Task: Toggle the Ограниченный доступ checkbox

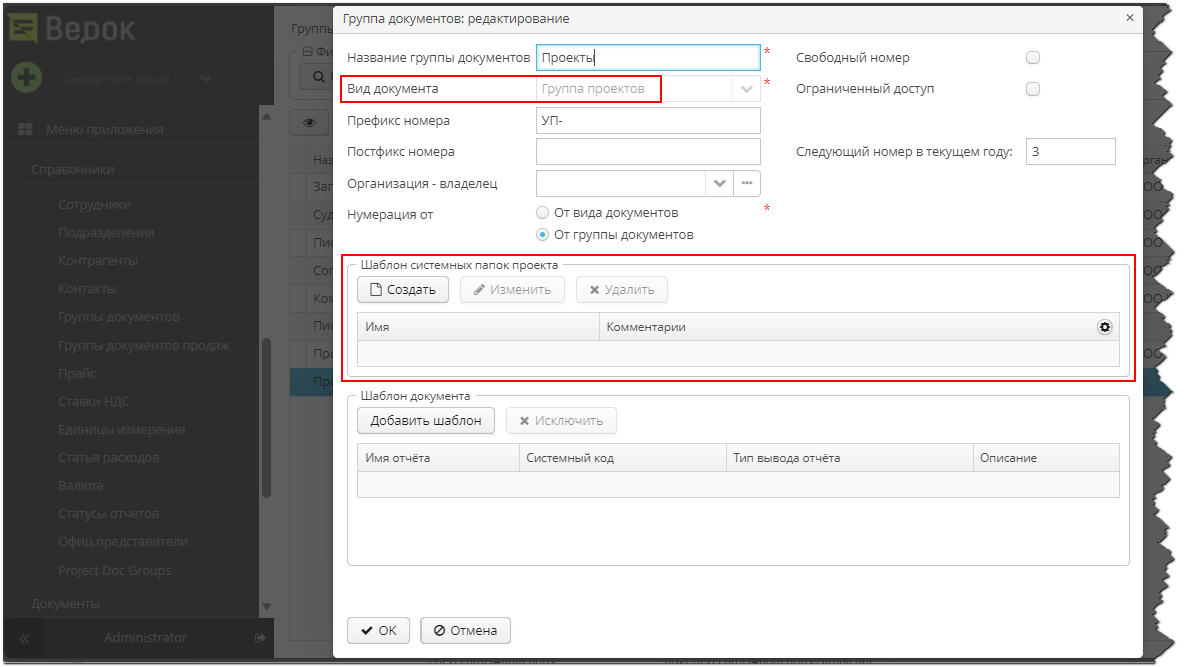Action: click(1033, 89)
